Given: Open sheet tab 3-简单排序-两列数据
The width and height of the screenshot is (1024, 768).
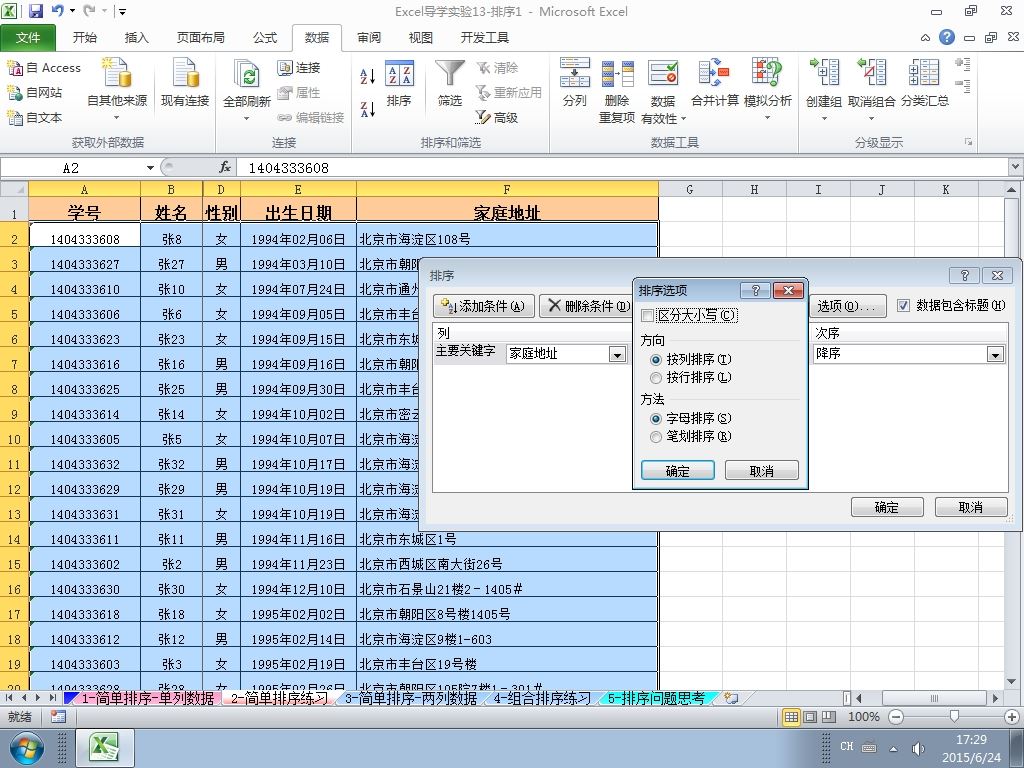Looking at the screenshot, I should point(411,698).
